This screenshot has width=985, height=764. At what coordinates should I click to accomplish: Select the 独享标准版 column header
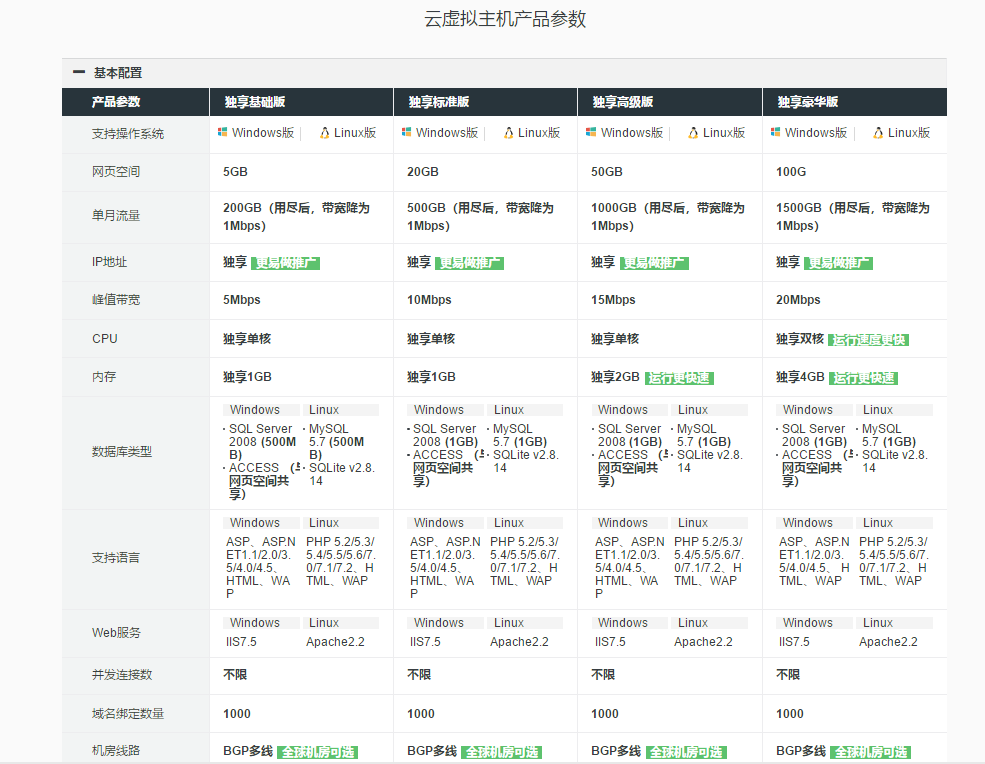click(486, 102)
